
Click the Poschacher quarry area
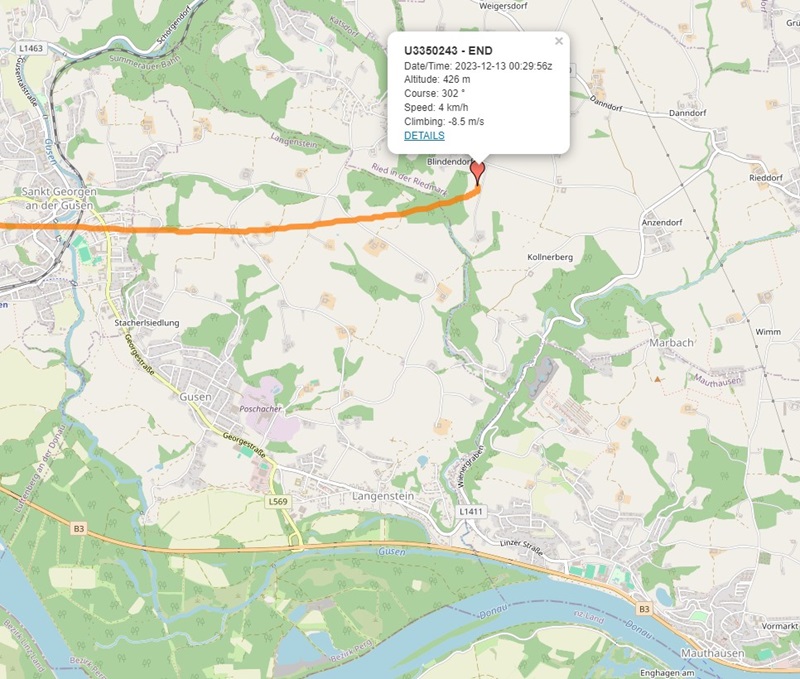click(x=265, y=410)
